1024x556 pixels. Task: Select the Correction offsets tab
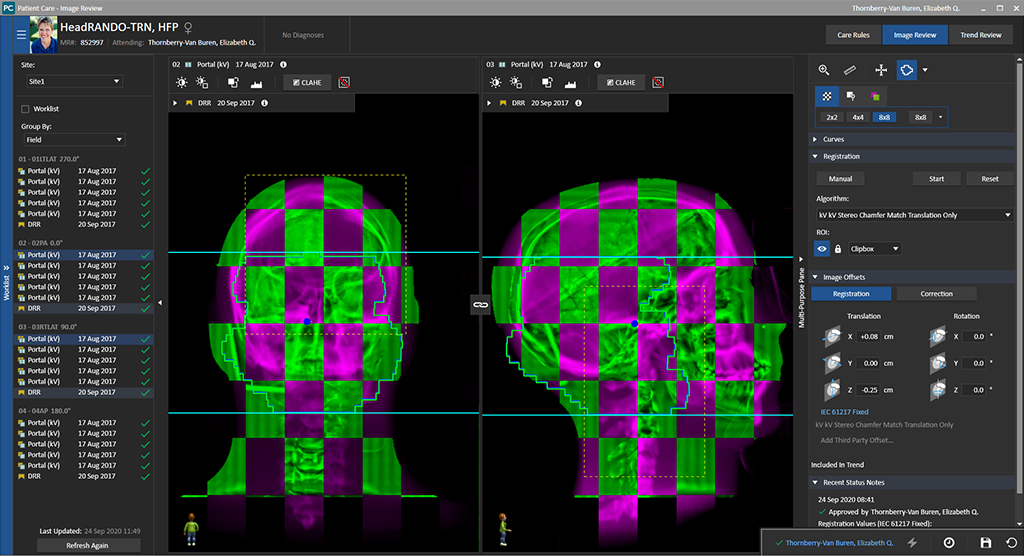click(x=936, y=294)
